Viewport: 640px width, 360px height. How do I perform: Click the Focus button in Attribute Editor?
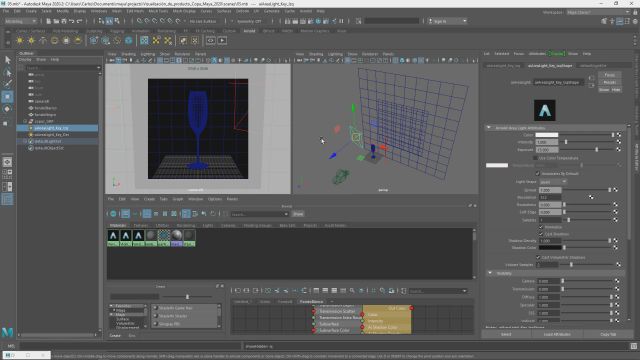609,75
